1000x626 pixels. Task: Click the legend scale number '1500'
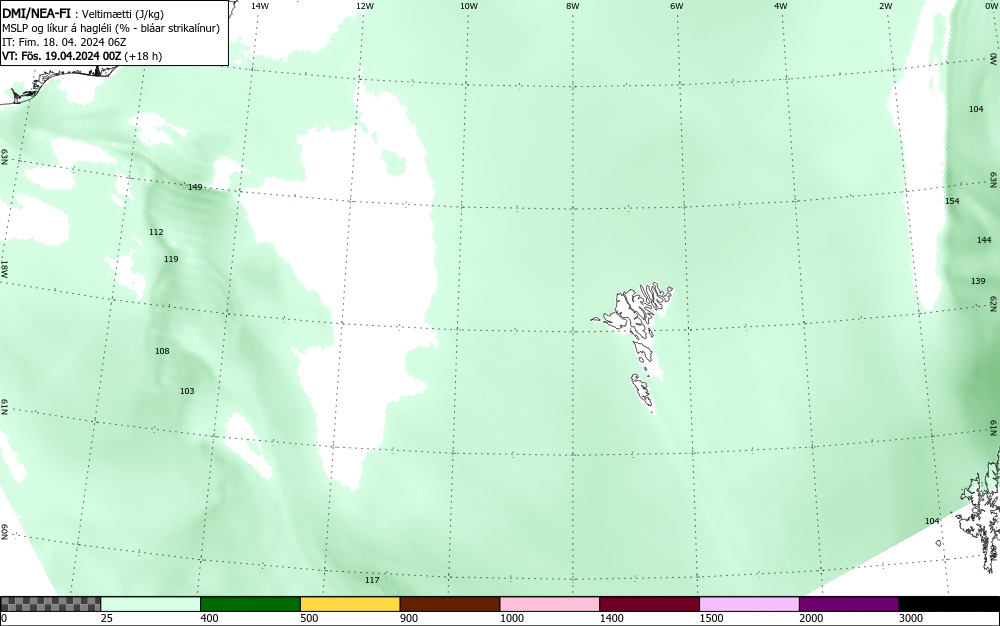click(x=712, y=618)
